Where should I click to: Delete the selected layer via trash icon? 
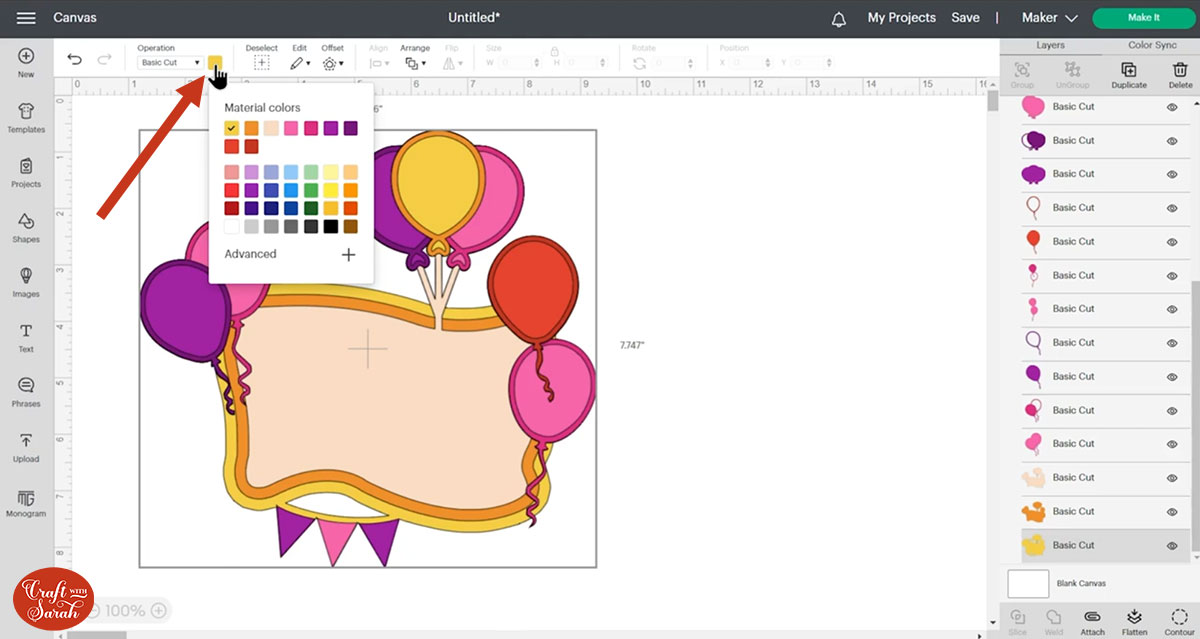click(1180, 74)
